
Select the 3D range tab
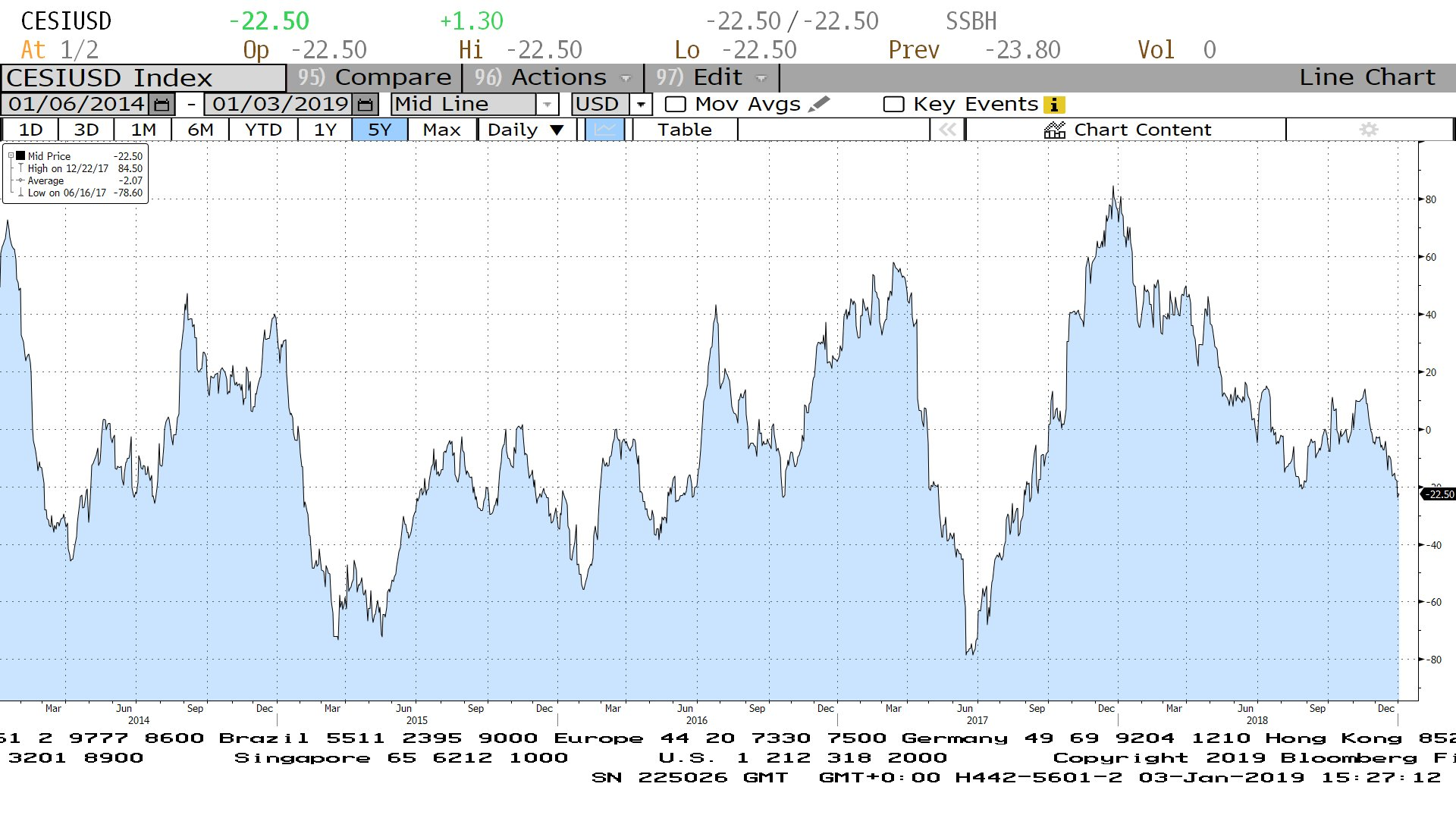tap(86, 130)
